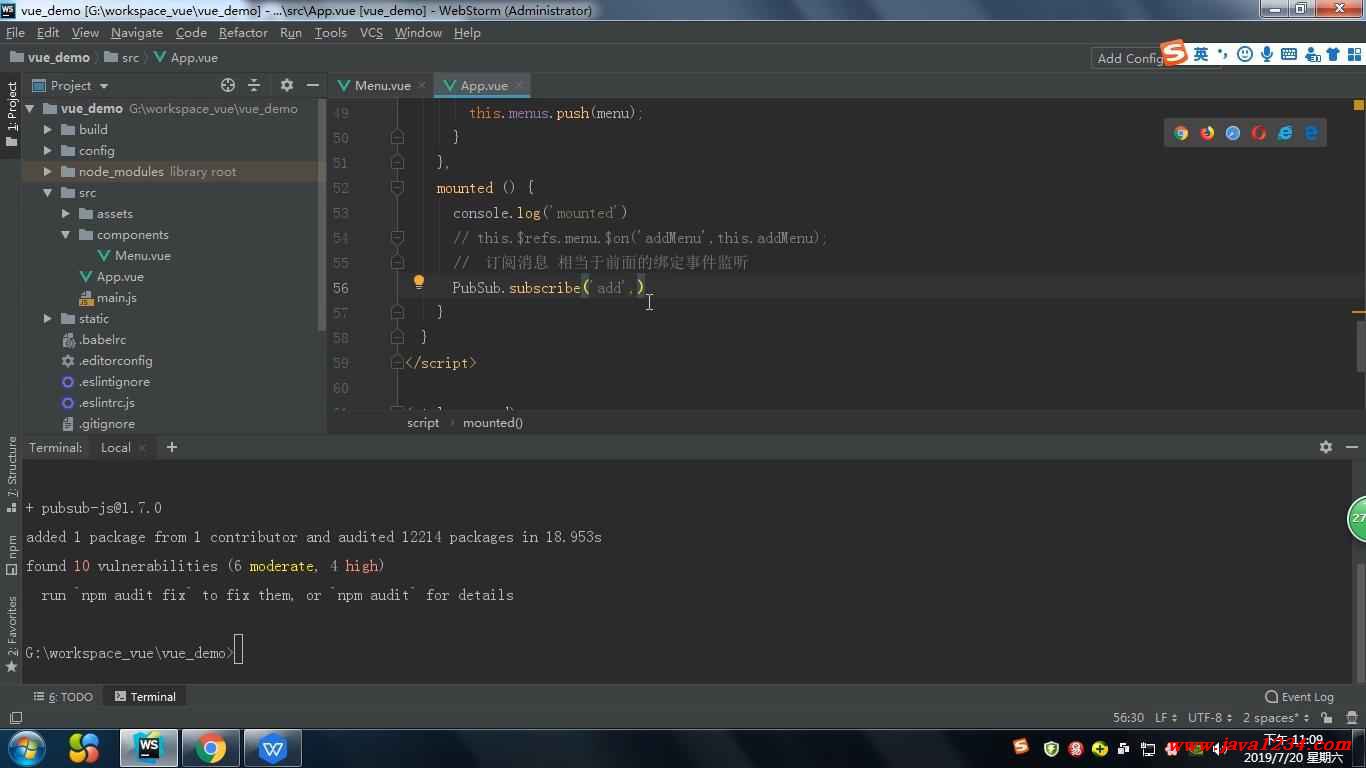Image resolution: width=1366 pixels, height=768 pixels.
Task: Open Terminal panel settings gear
Action: pos(1326,447)
